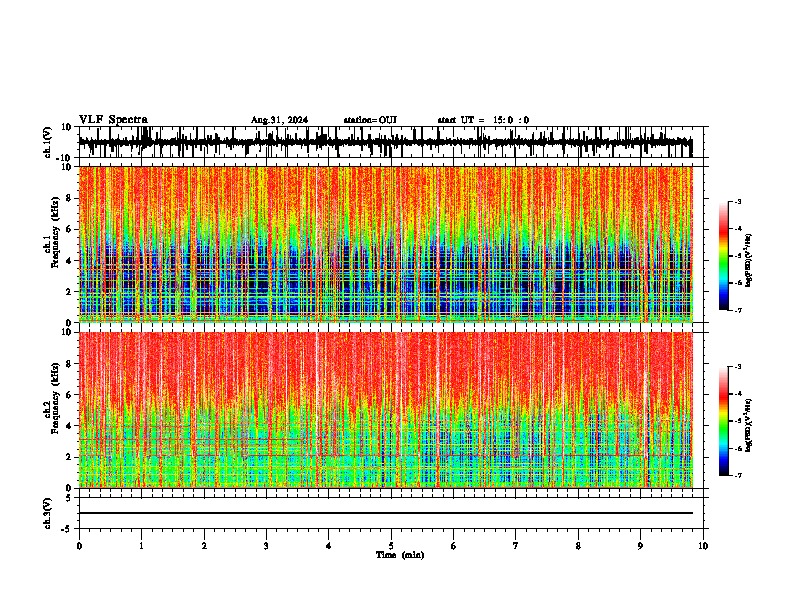
Task: Click the 'VLF Spectra' title text
Action: [113, 120]
